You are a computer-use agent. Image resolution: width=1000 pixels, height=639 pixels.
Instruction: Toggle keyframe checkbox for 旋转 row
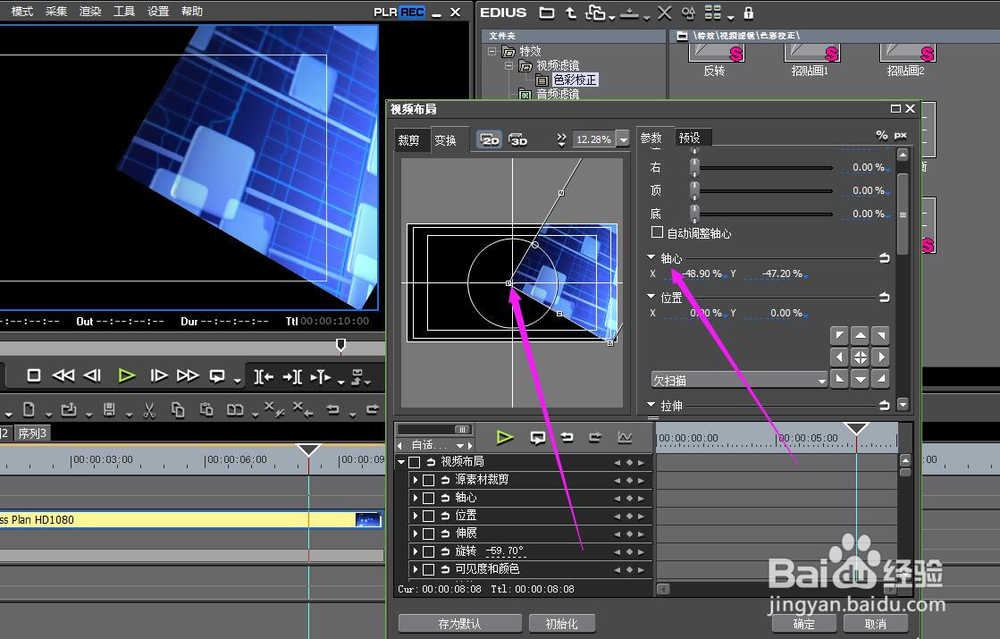(x=429, y=551)
